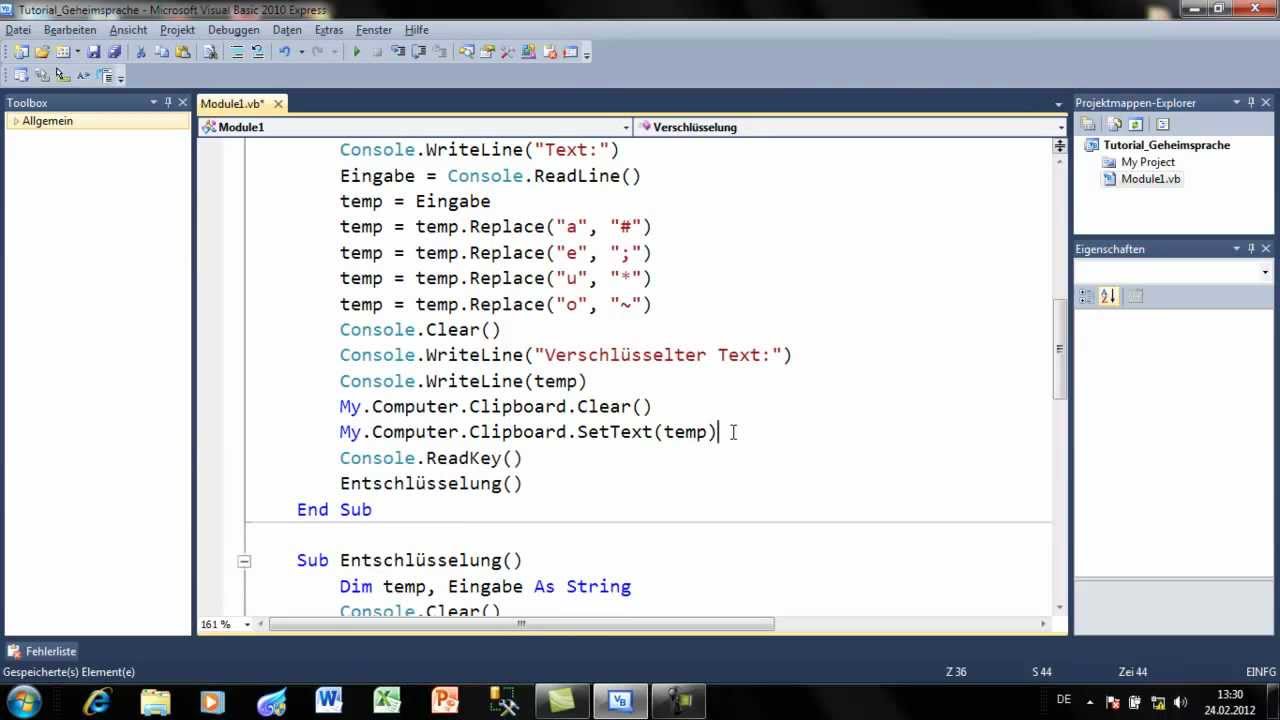Image resolution: width=1280 pixels, height=720 pixels.
Task: Save Module1.vb with the floppy icon
Action: (93, 52)
